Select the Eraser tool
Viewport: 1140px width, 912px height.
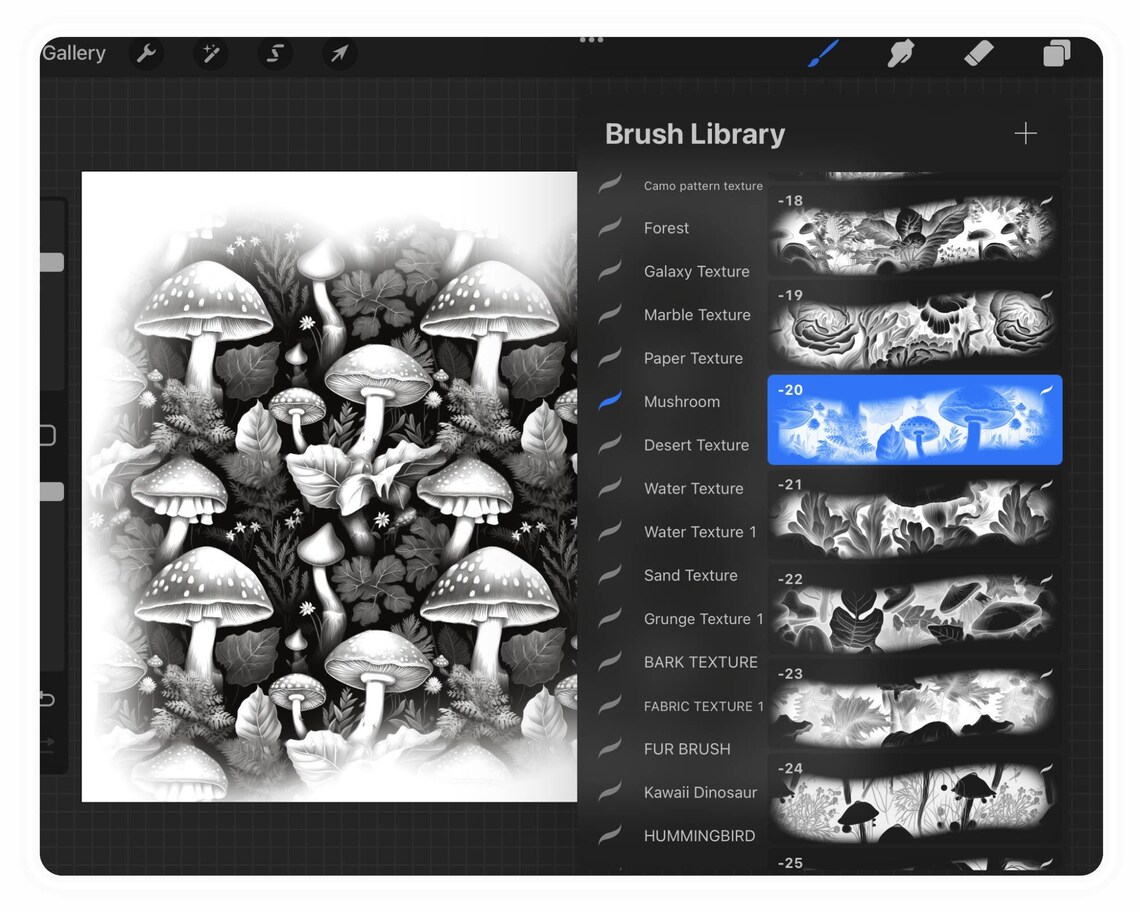pos(978,54)
